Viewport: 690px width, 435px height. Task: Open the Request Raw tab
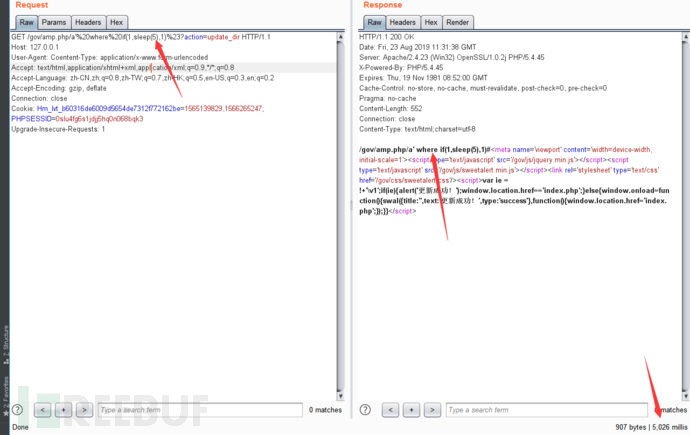point(26,22)
